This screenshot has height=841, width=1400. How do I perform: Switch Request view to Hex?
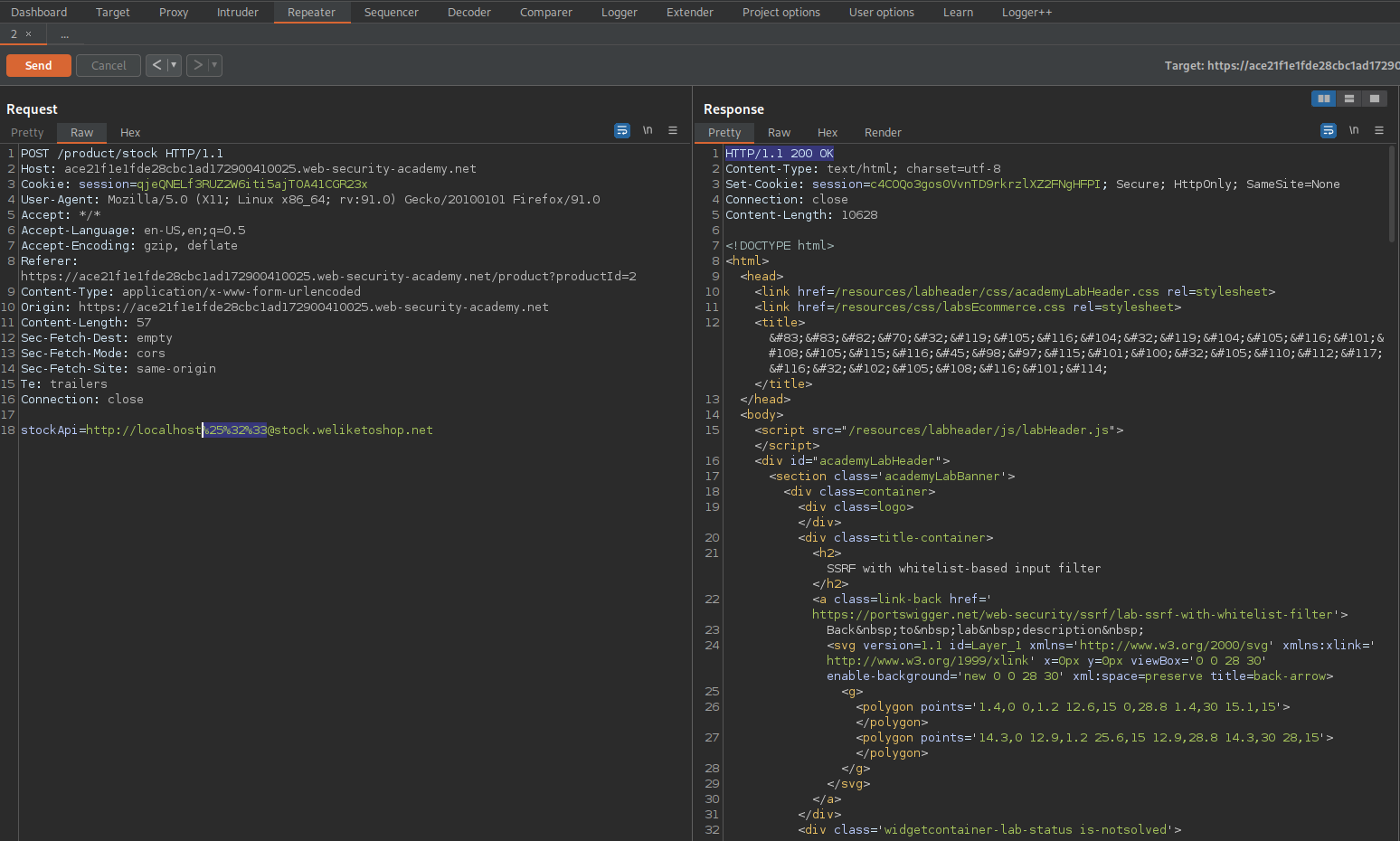130,132
